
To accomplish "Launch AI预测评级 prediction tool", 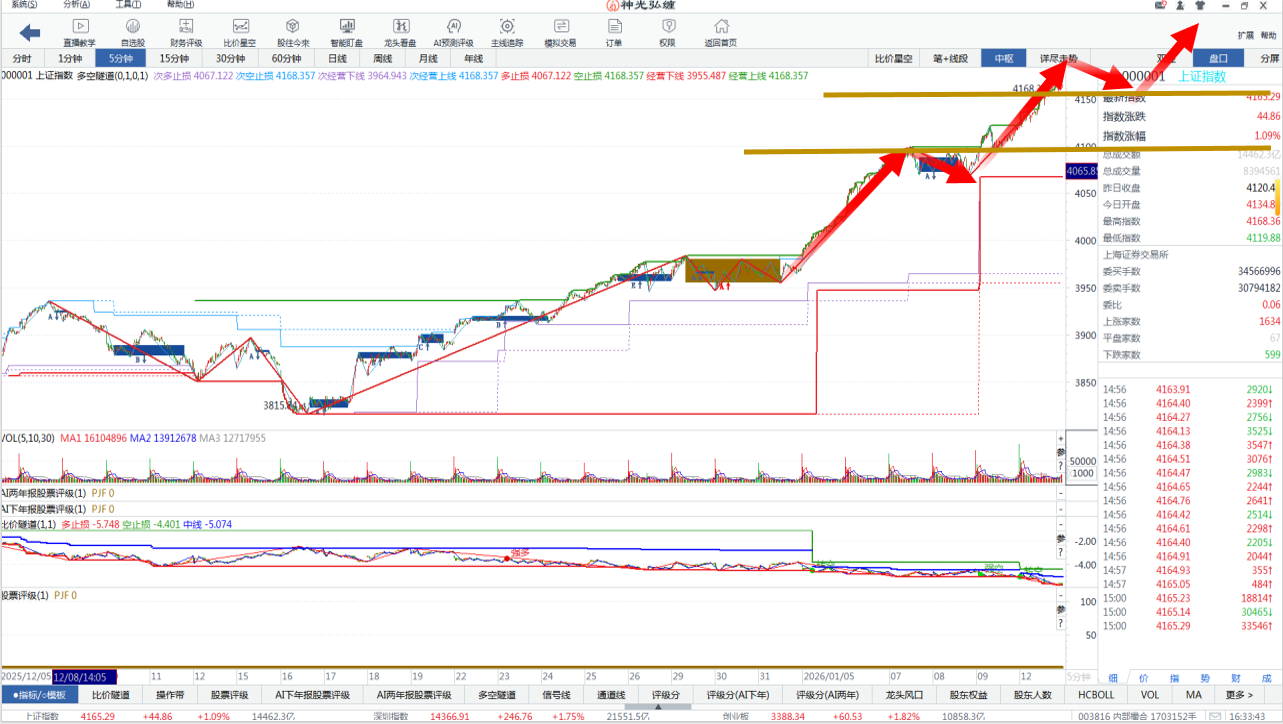I will 453,32.
